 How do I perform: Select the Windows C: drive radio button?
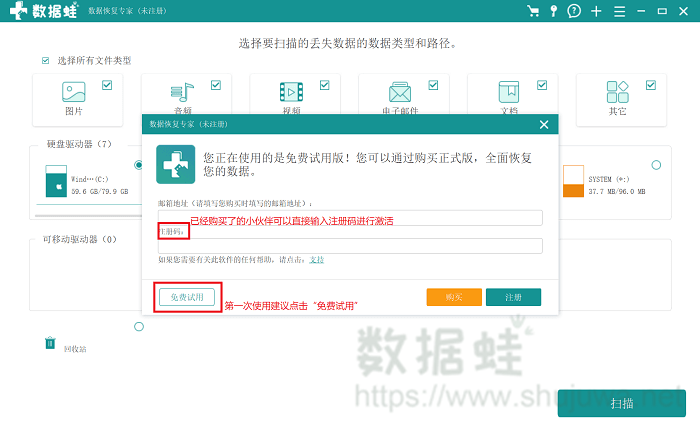[138, 165]
